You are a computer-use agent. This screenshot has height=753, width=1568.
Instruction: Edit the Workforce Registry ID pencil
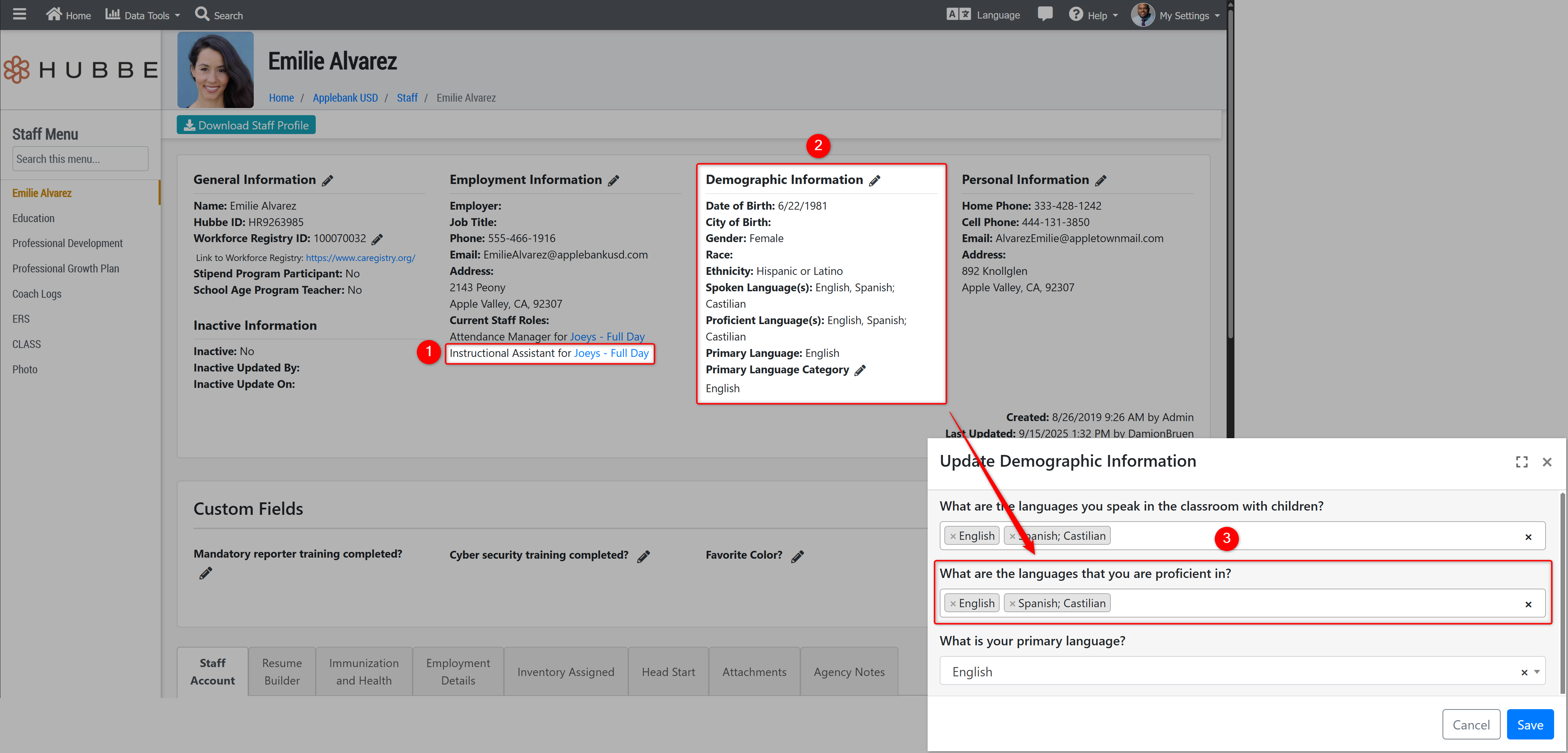(x=377, y=239)
